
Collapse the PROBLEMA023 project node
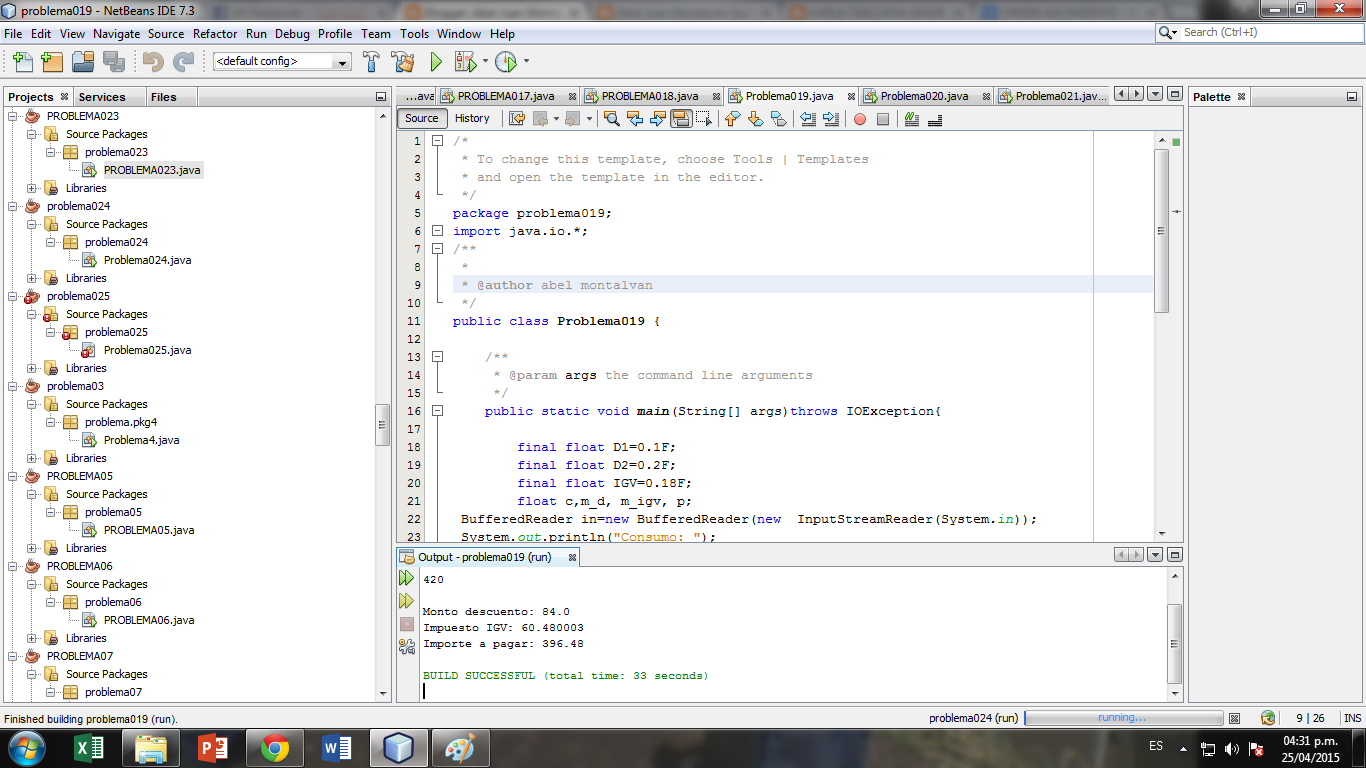13,116
